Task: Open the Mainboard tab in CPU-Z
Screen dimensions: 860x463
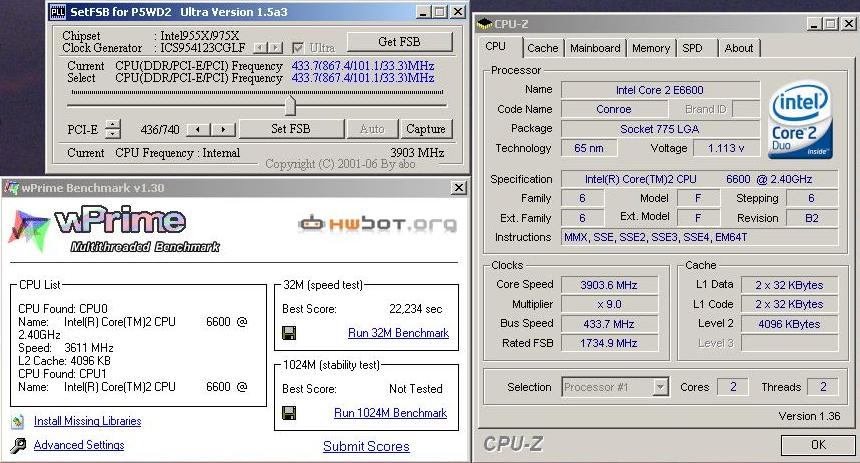Action: (595, 48)
